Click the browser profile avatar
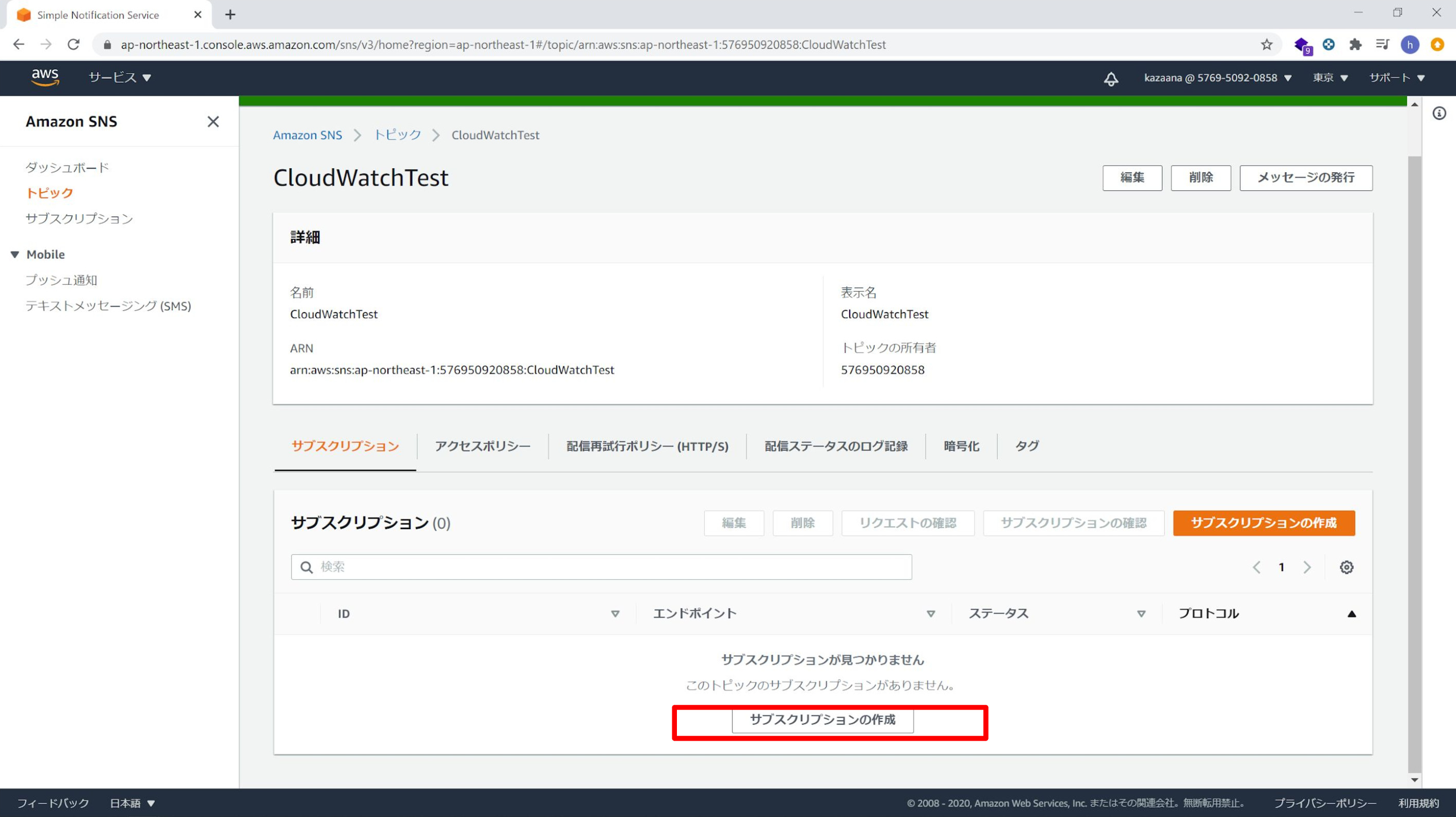This screenshot has height=817, width=1456. click(1410, 45)
